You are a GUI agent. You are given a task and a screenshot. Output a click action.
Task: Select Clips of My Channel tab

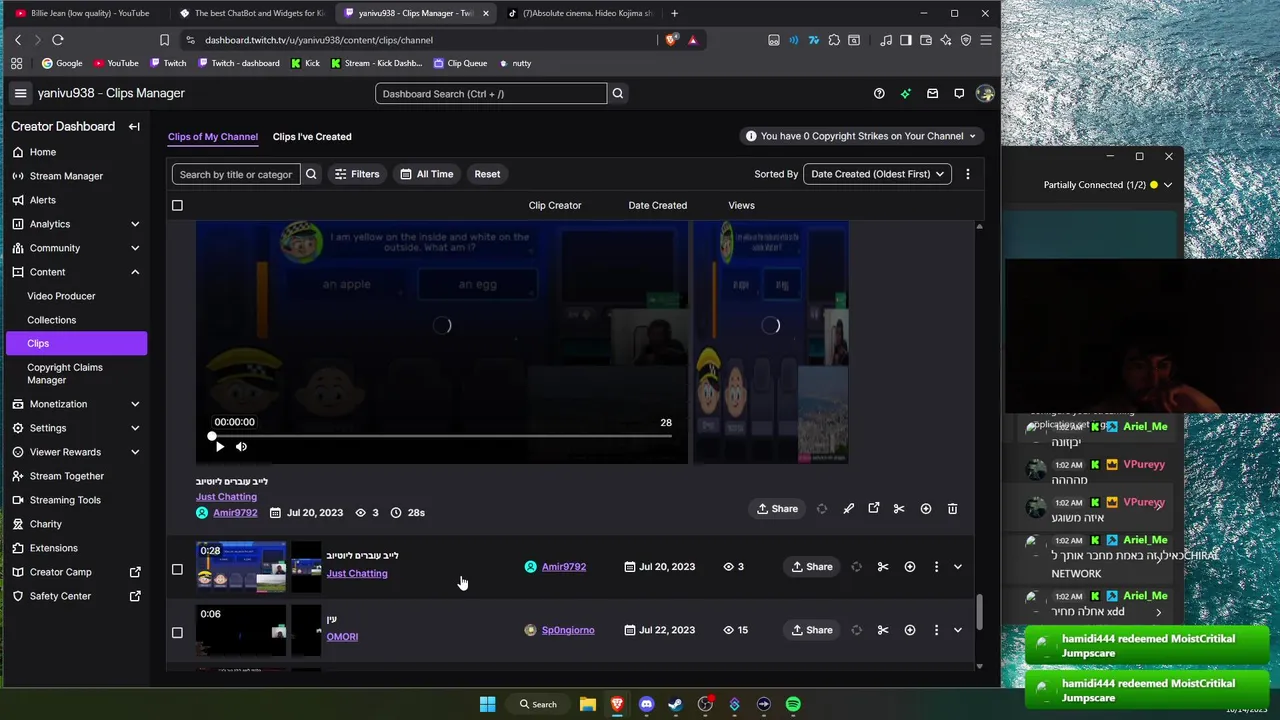[213, 137]
